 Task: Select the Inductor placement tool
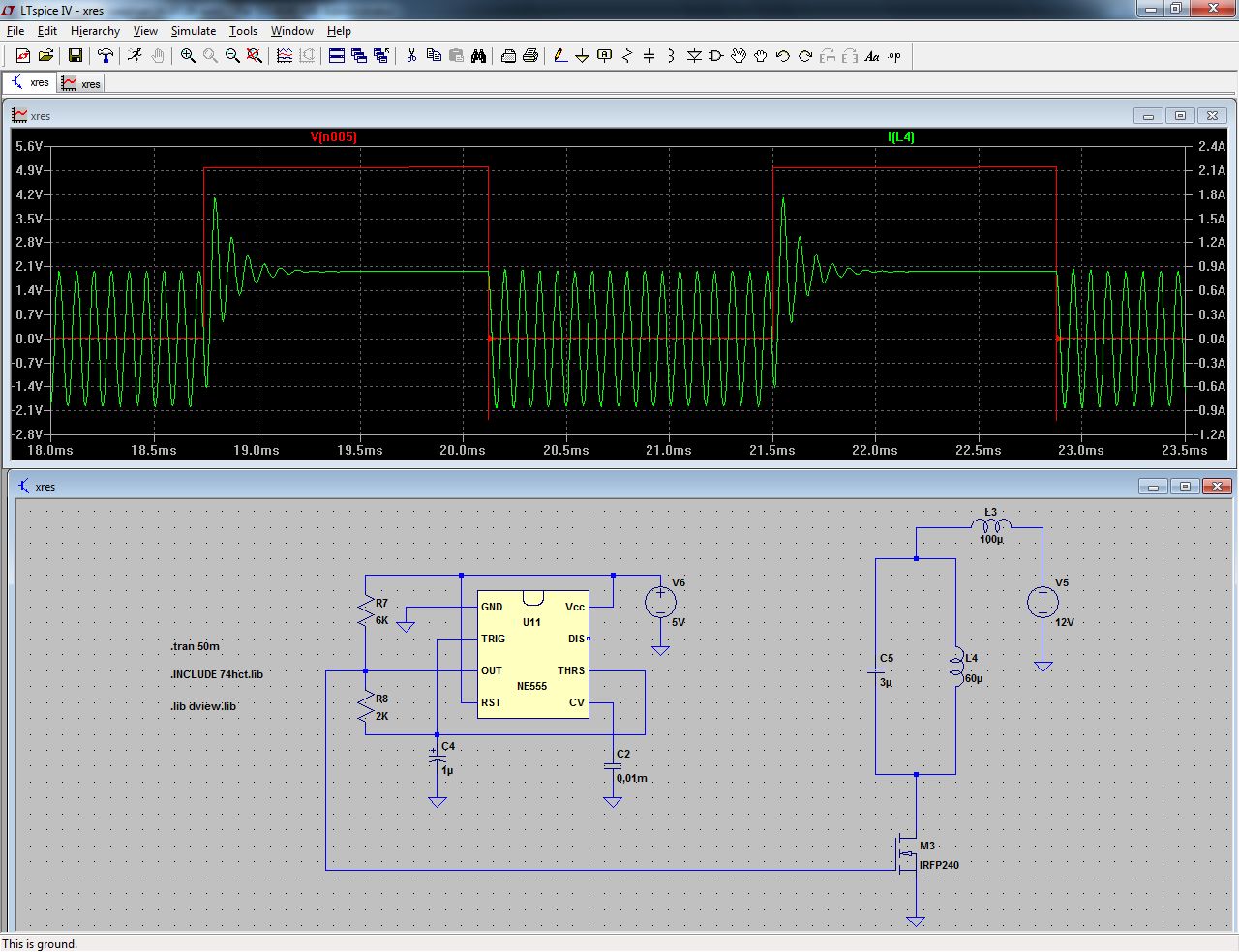point(671,56)
